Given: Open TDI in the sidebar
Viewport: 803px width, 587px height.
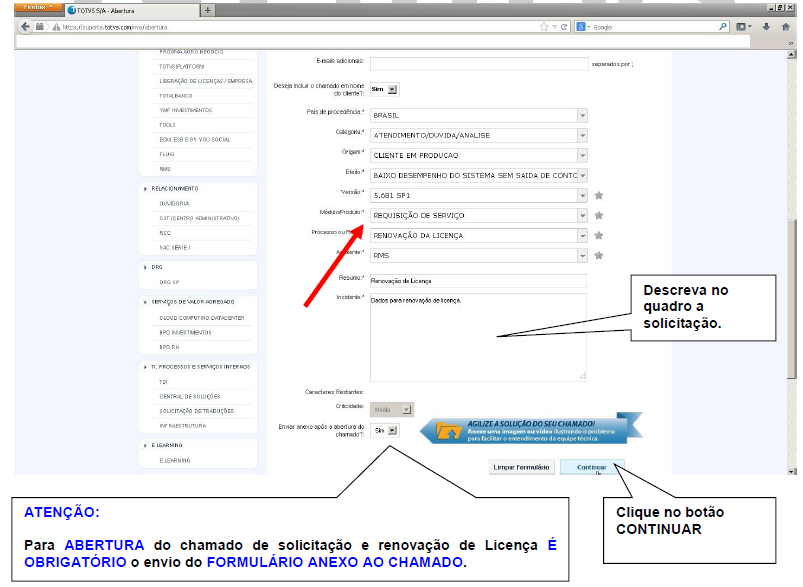Looking at the screenshot, I should [163, 382].
